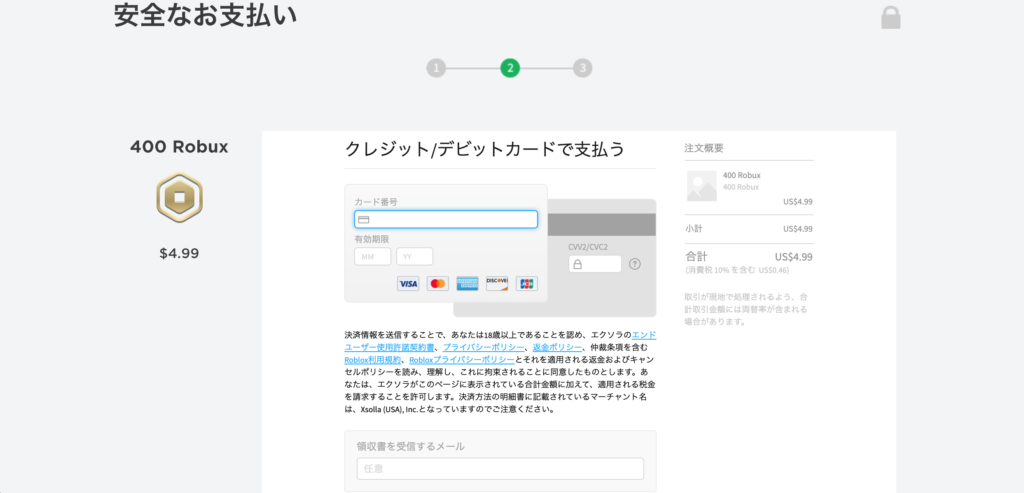
Task: Click the exchange rate notice text
Action: tap(746, 309)
